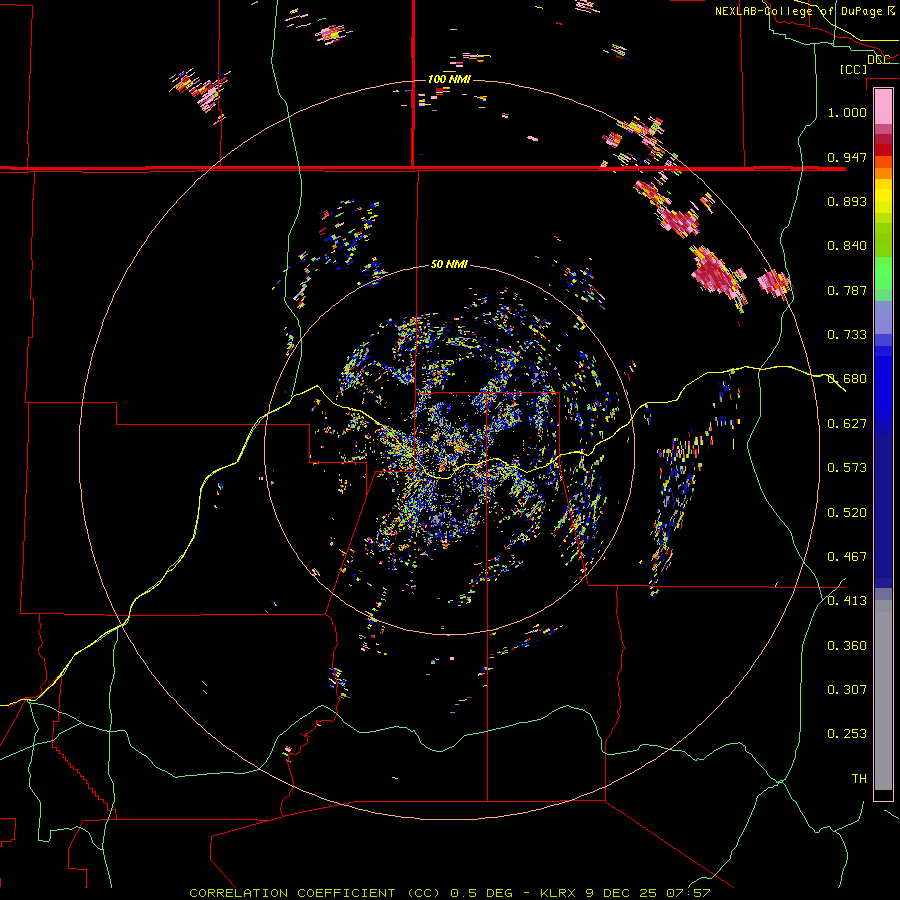Select the 0.573 scale value
The image size is (900, 900).
pyautogui.click(x=847, y=468)
